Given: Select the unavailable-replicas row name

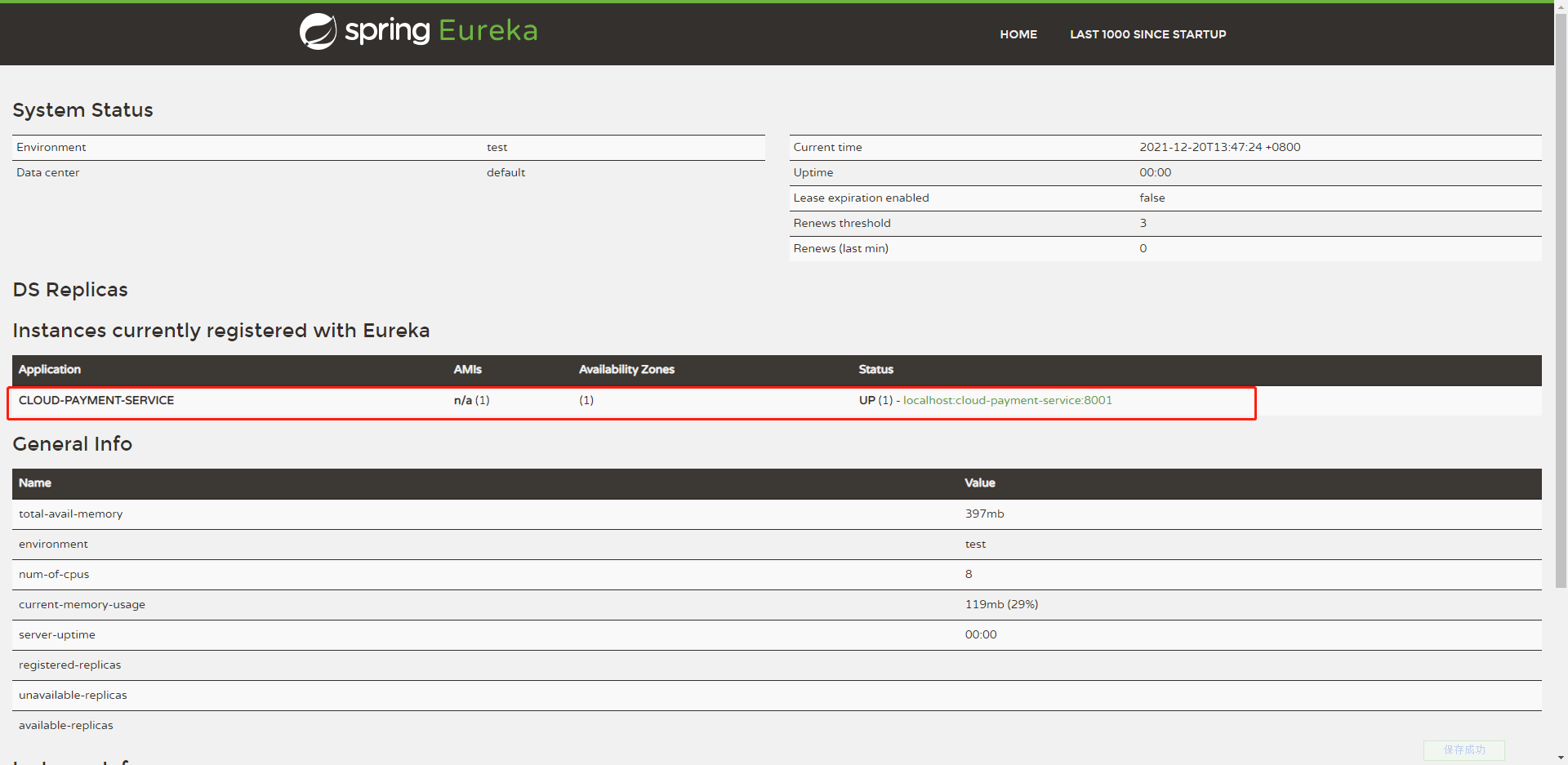Looking at the screenshot, I should pyautogui.click(x=73, y=695).
